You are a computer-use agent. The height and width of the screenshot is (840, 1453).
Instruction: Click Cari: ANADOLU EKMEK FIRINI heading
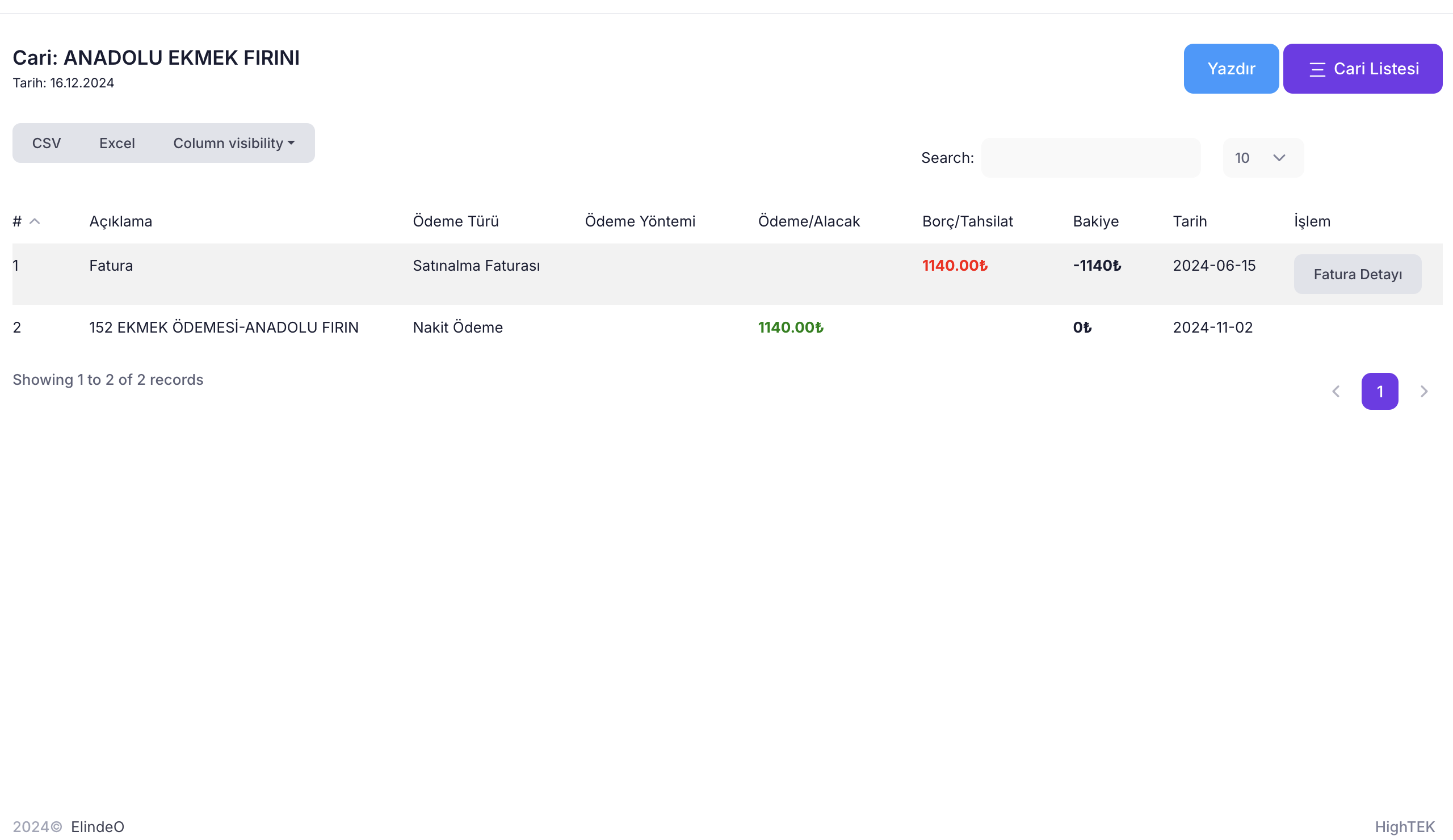[x=156, y=58]
